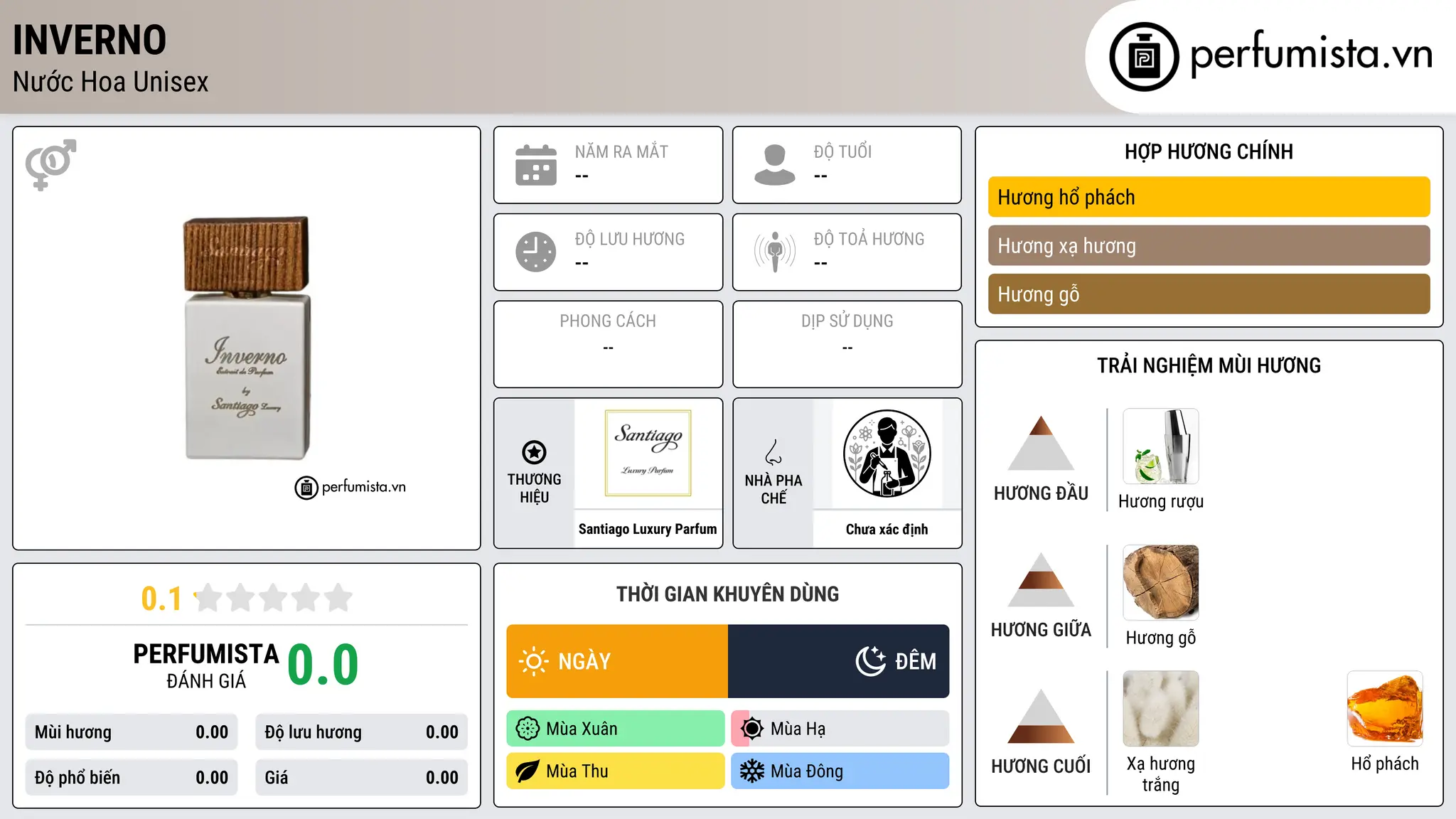This screenshot has width=1456, height=819.
Task: Click the PERFUMISTA ĐÁNH GIÁ label
Action: point(206,665)
